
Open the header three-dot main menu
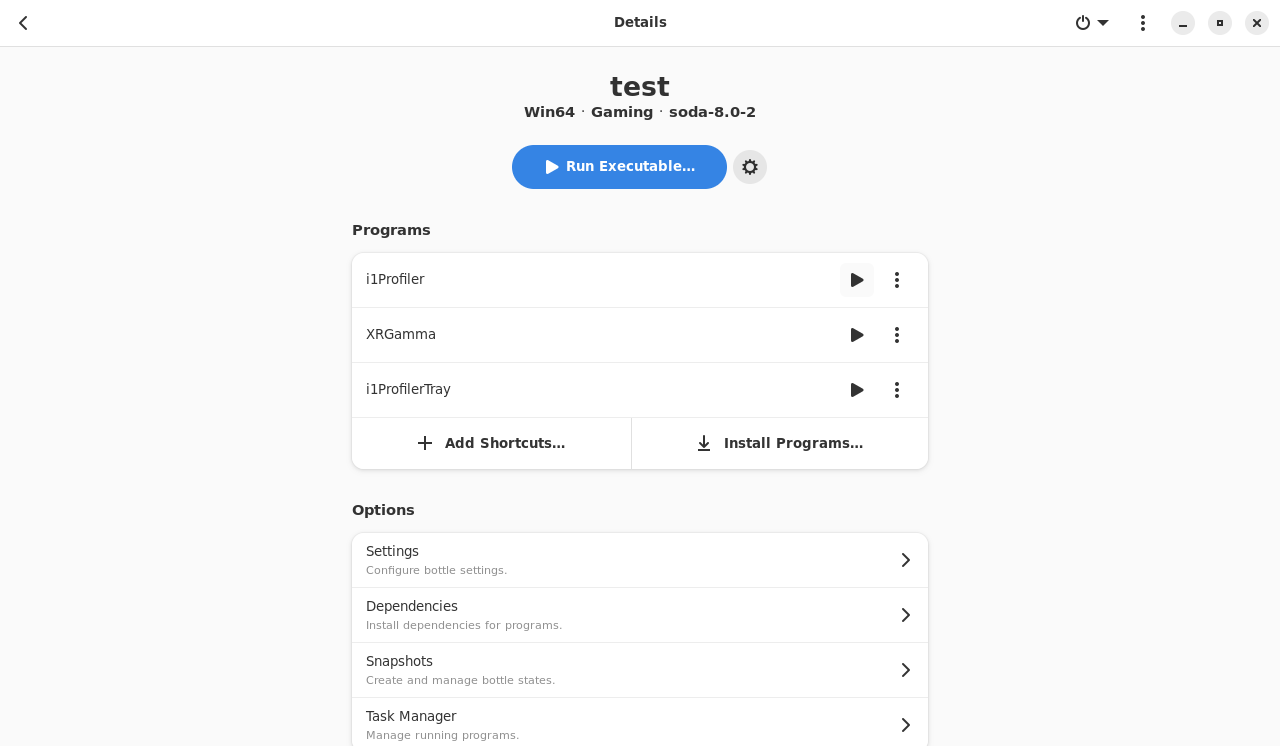click(1143, 23)
